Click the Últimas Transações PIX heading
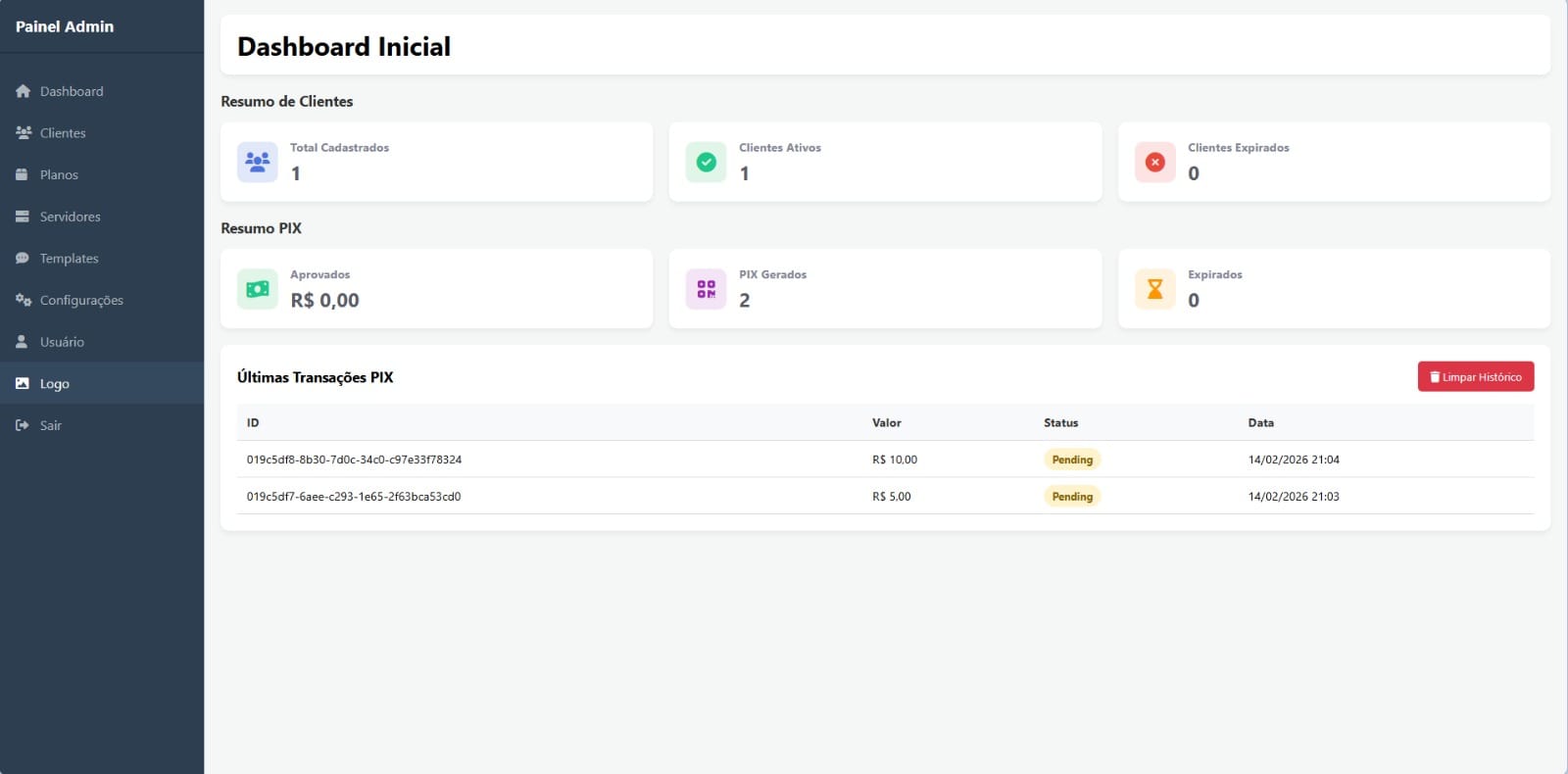 (316, 377)
